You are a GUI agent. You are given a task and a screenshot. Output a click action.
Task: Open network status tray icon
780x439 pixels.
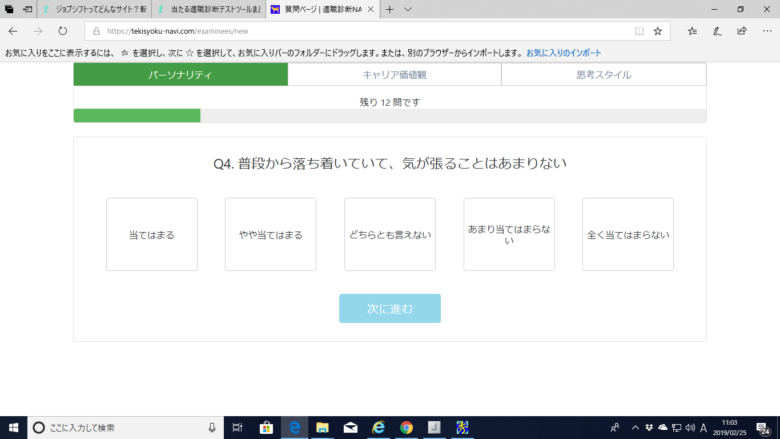pos(677,428)
